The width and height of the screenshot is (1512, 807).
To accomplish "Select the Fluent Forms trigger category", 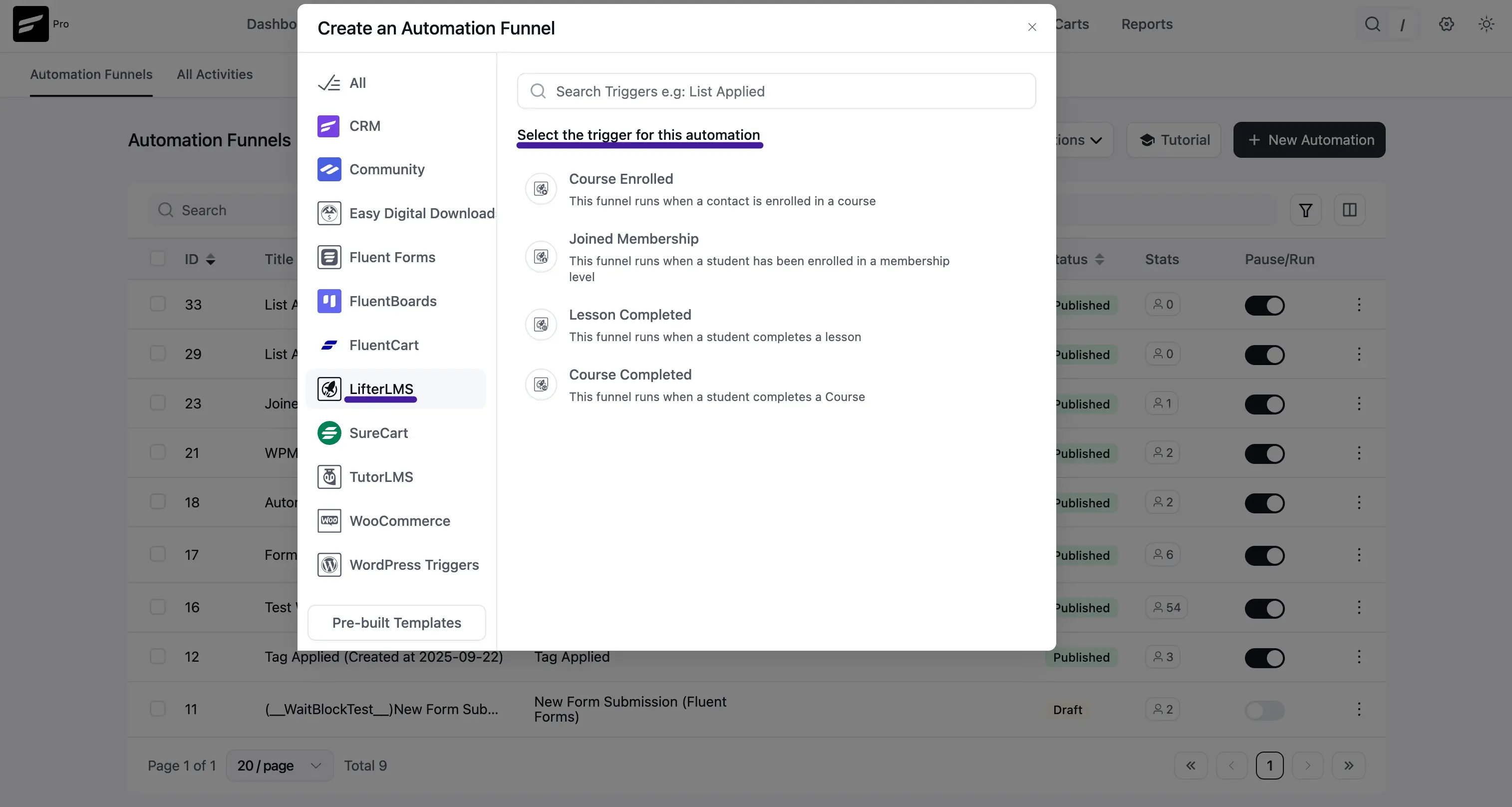I will pyautogui.click(x=397, y=257).
